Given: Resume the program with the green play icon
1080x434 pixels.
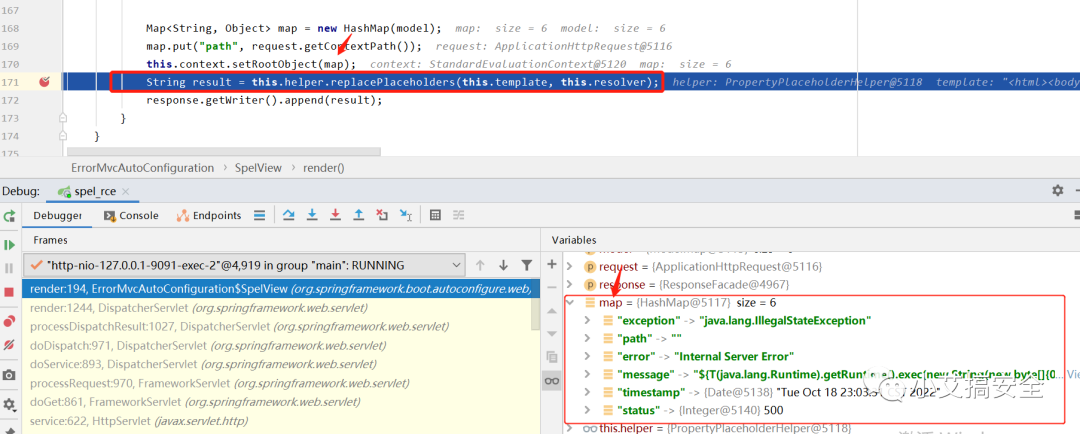Looking at the screenshot, I should point(9,245).
